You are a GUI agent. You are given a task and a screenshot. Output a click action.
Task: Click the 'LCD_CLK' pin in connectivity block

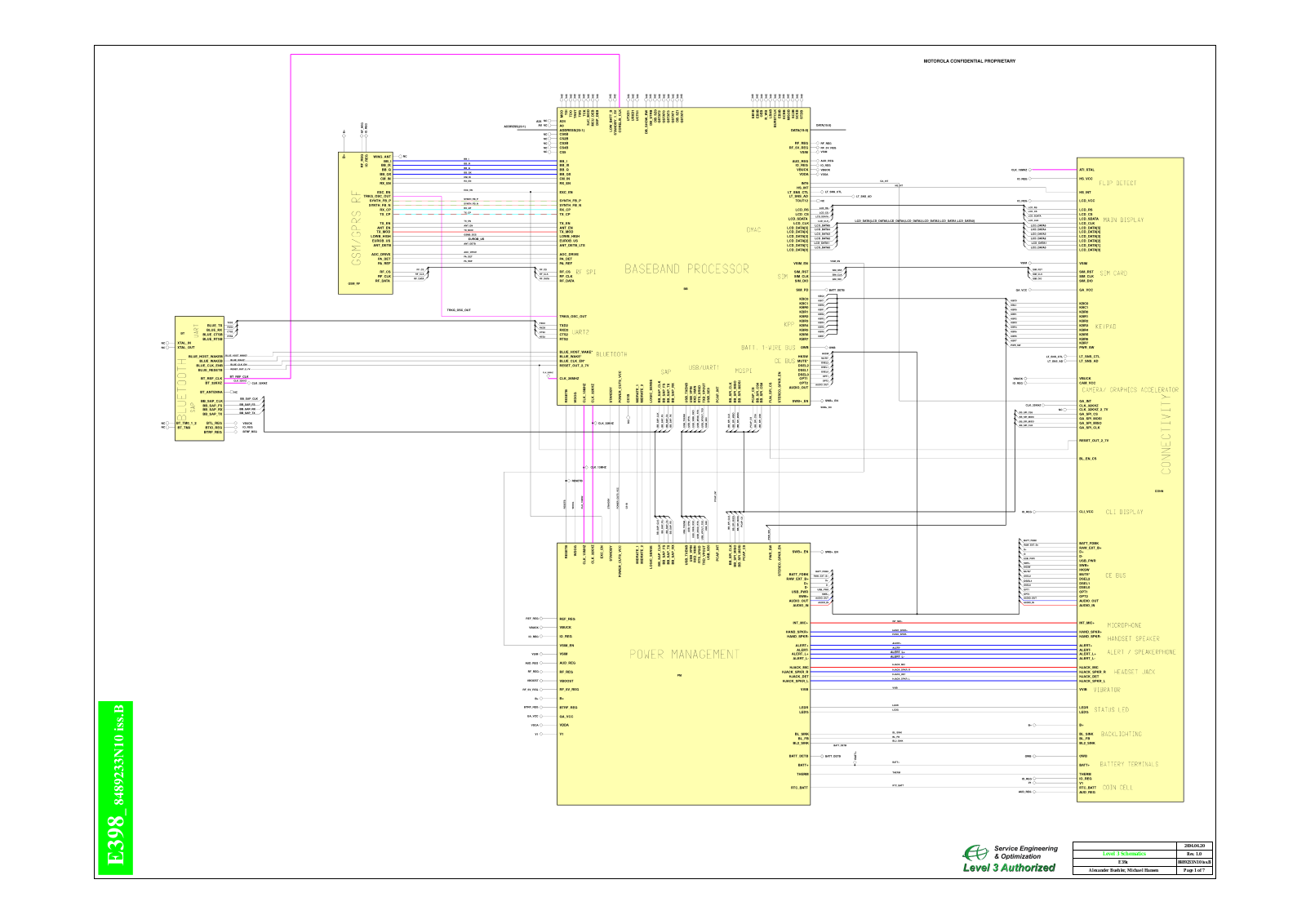[1086, 223]
